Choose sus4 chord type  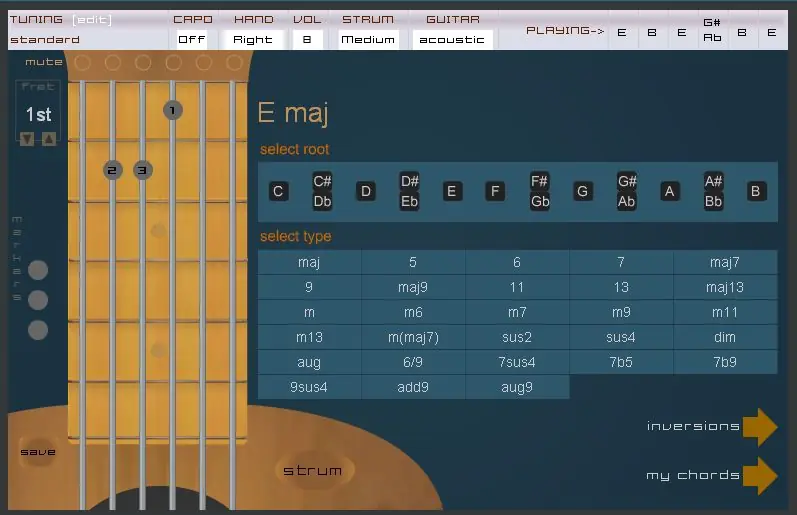[x=621, y=337]
